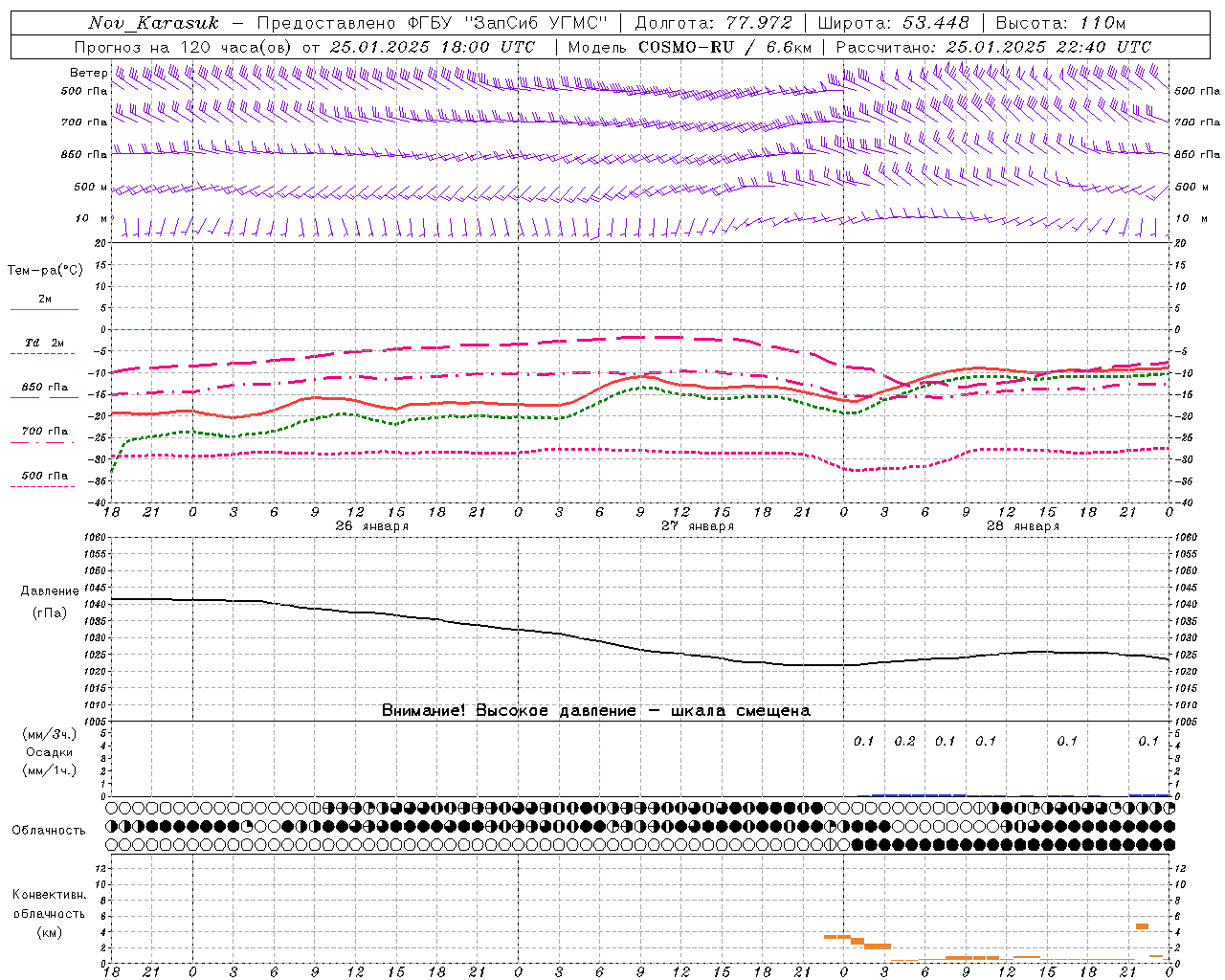Click the 'Модель COSMO-RU / 6.6км' text
Image resolution: width=1225 pixels, height=980 pixels.
pyautogui.click(x=690, y=47)
